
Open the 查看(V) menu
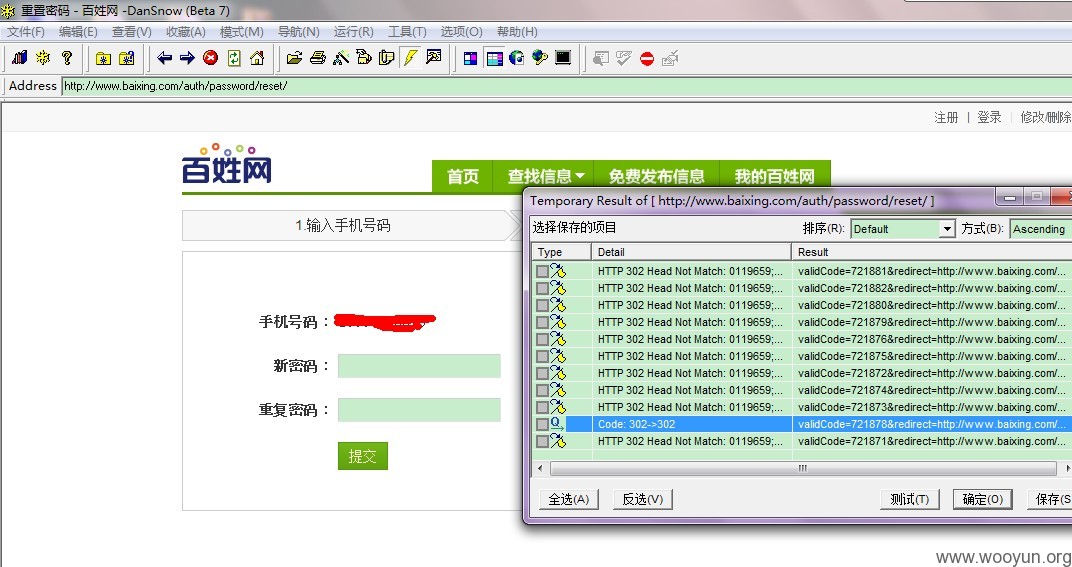click(132, 32)
